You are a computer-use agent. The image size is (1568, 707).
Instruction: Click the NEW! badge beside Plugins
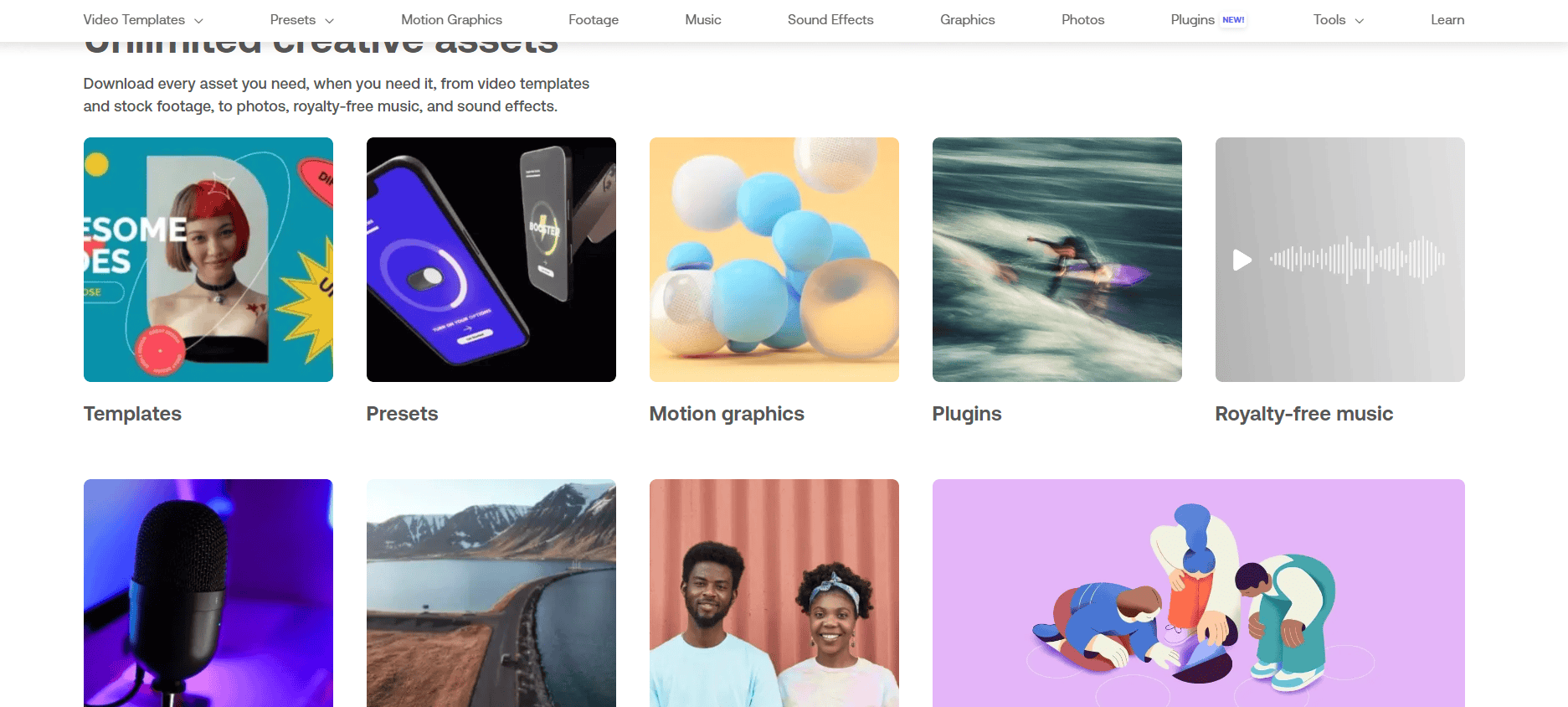[1233, 20]
